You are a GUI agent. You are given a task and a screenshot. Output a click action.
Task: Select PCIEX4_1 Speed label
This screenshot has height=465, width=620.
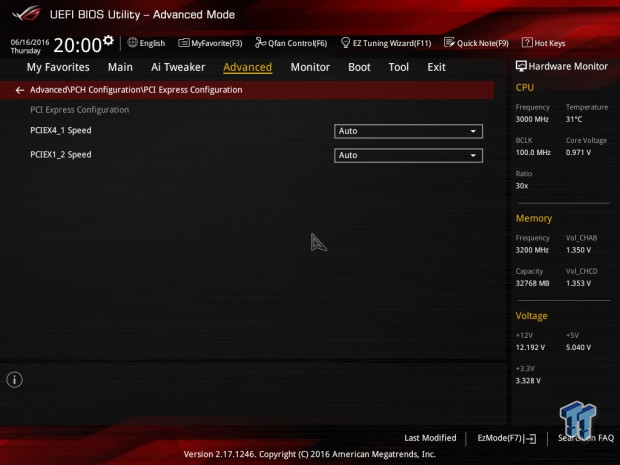click(60, 130)
